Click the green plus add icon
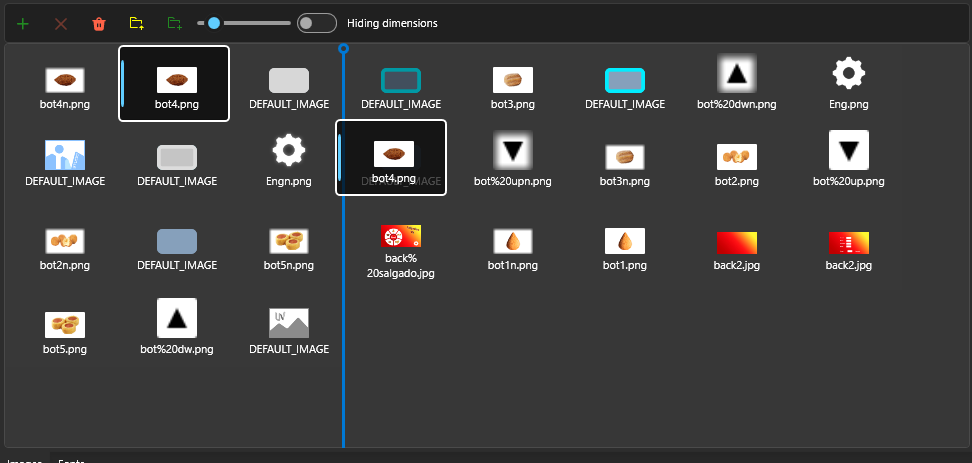 click(23, 23)
